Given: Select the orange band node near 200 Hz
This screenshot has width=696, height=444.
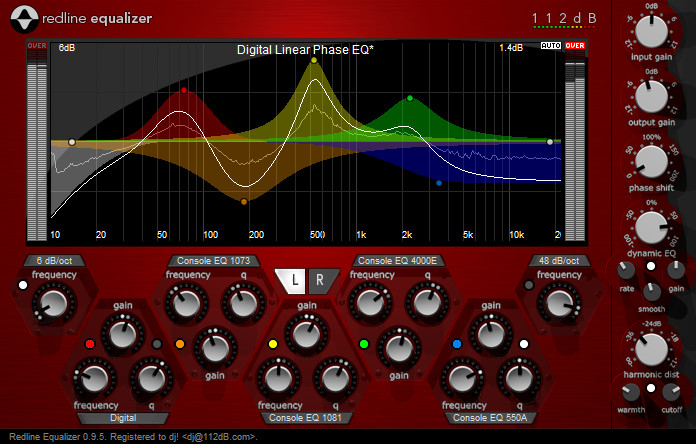Looking at the screenshot, I should [x=244, y=202].
